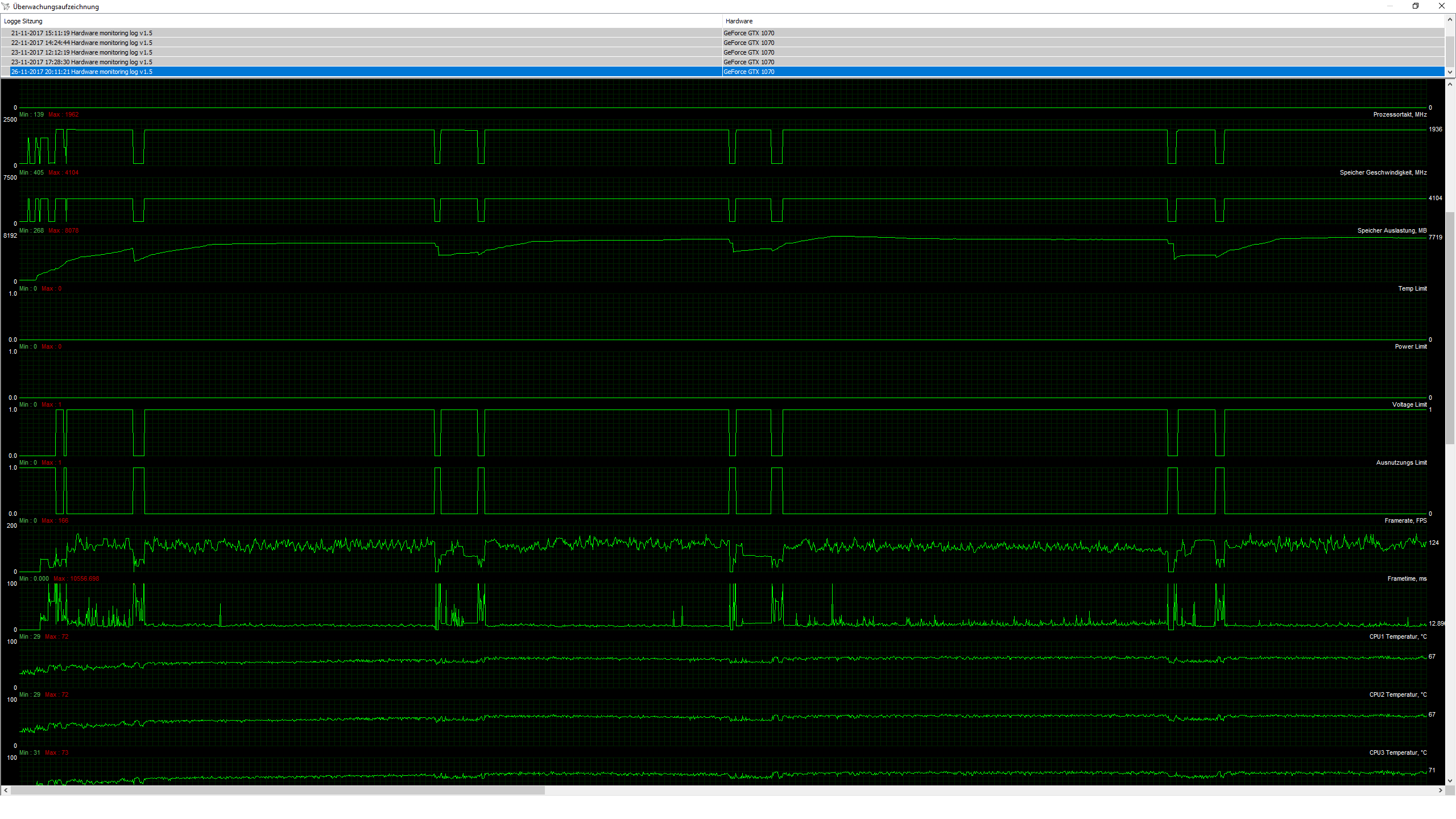Select the 23-11-2017 12:12:19 log session
Image resolution: width=1456 pixels, height=819 pixels.
(x=81, y=52)
